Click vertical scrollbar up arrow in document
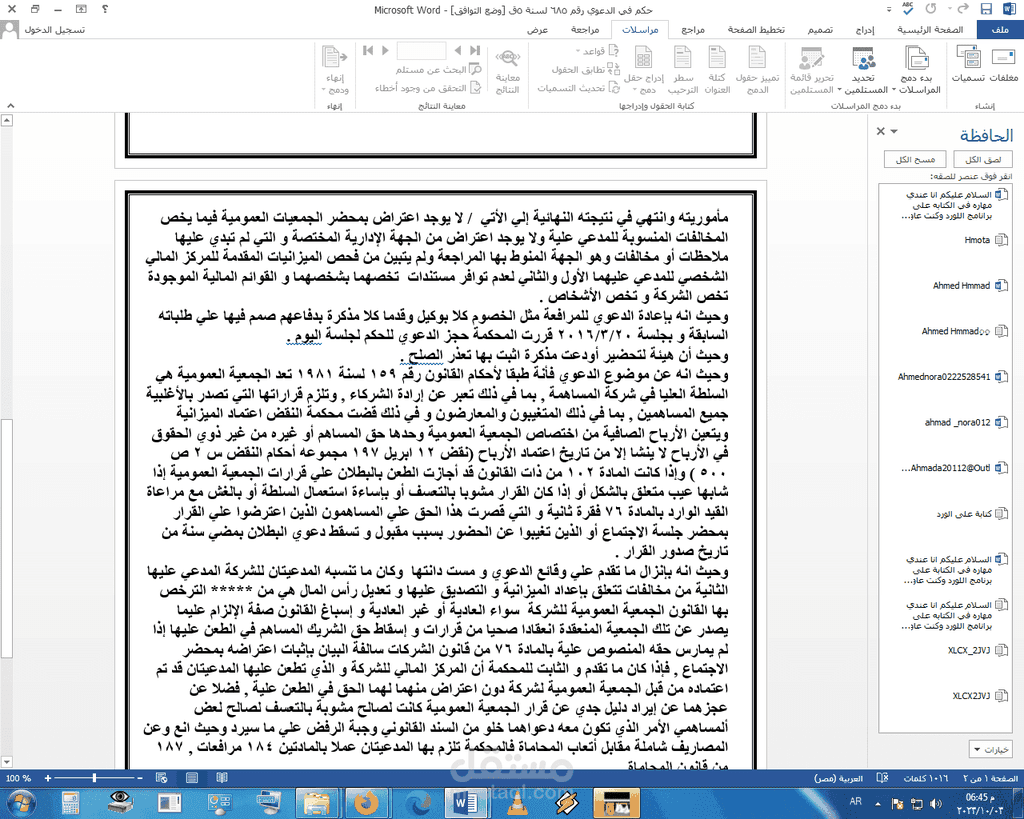This screenshot has width=1024, height=819. pos(7,121)
